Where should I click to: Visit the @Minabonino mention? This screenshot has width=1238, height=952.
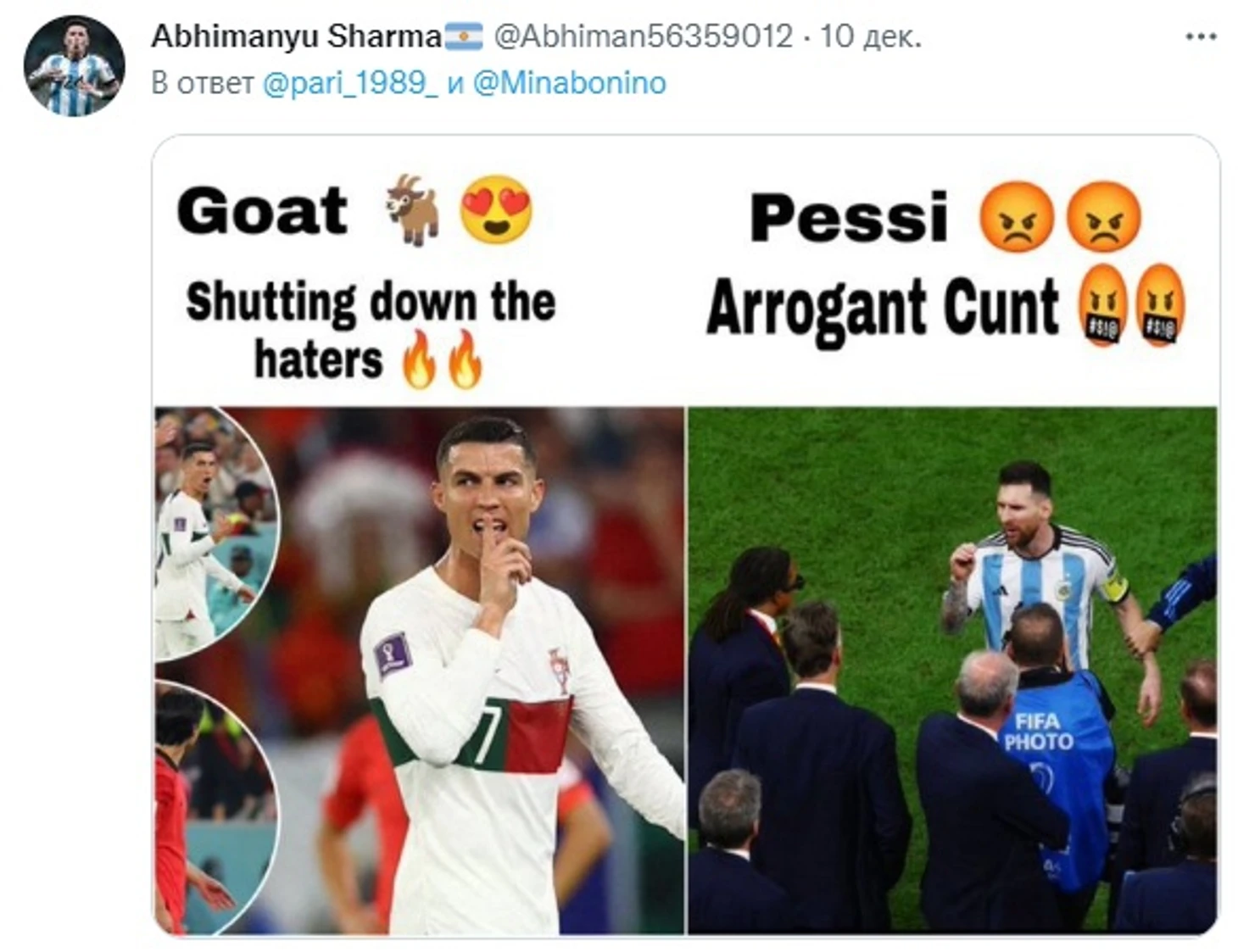point(569,83)
